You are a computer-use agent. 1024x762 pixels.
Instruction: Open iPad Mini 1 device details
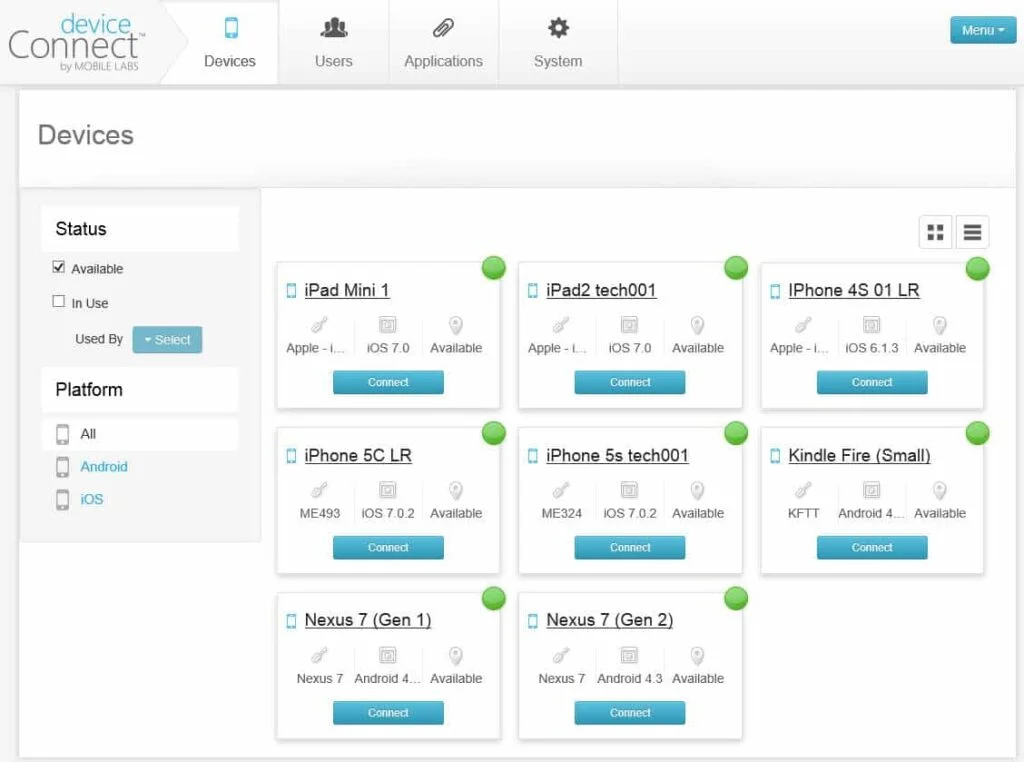pyautogui.click(x=347, y=290)
